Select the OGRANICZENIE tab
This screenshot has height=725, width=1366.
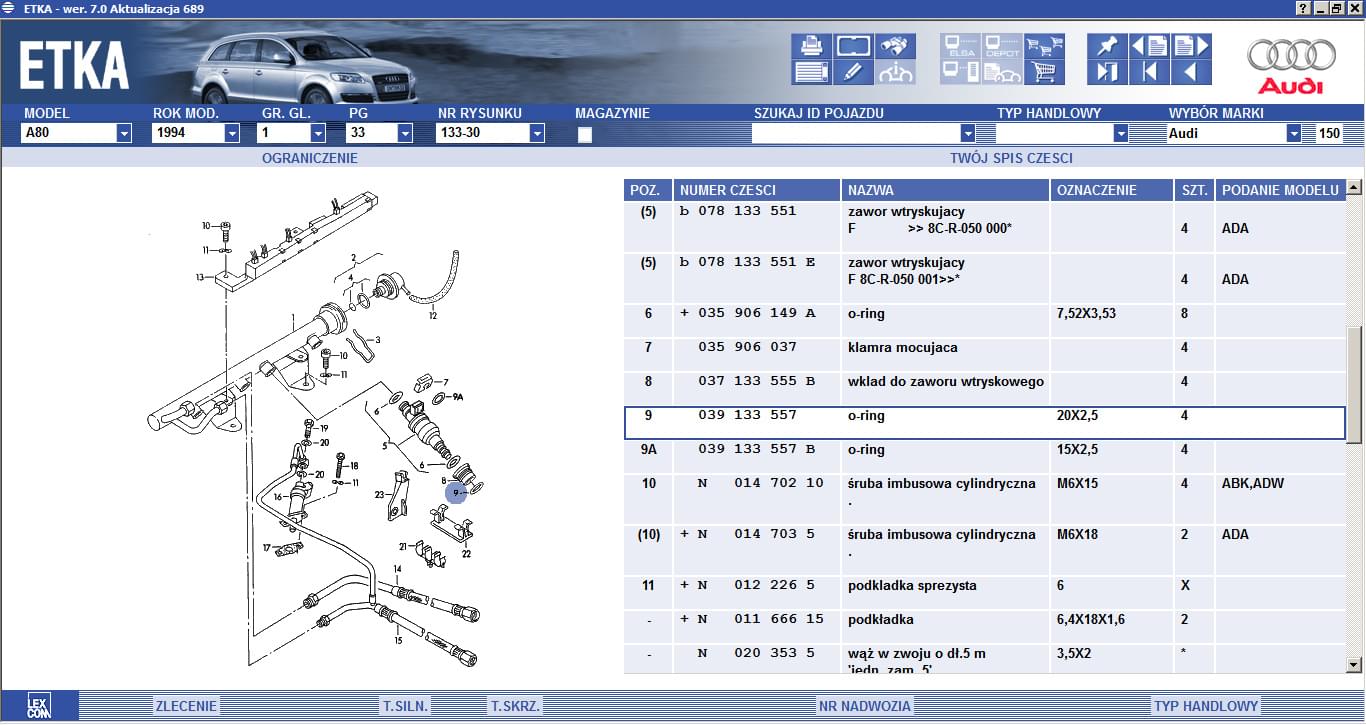(309, 158)
